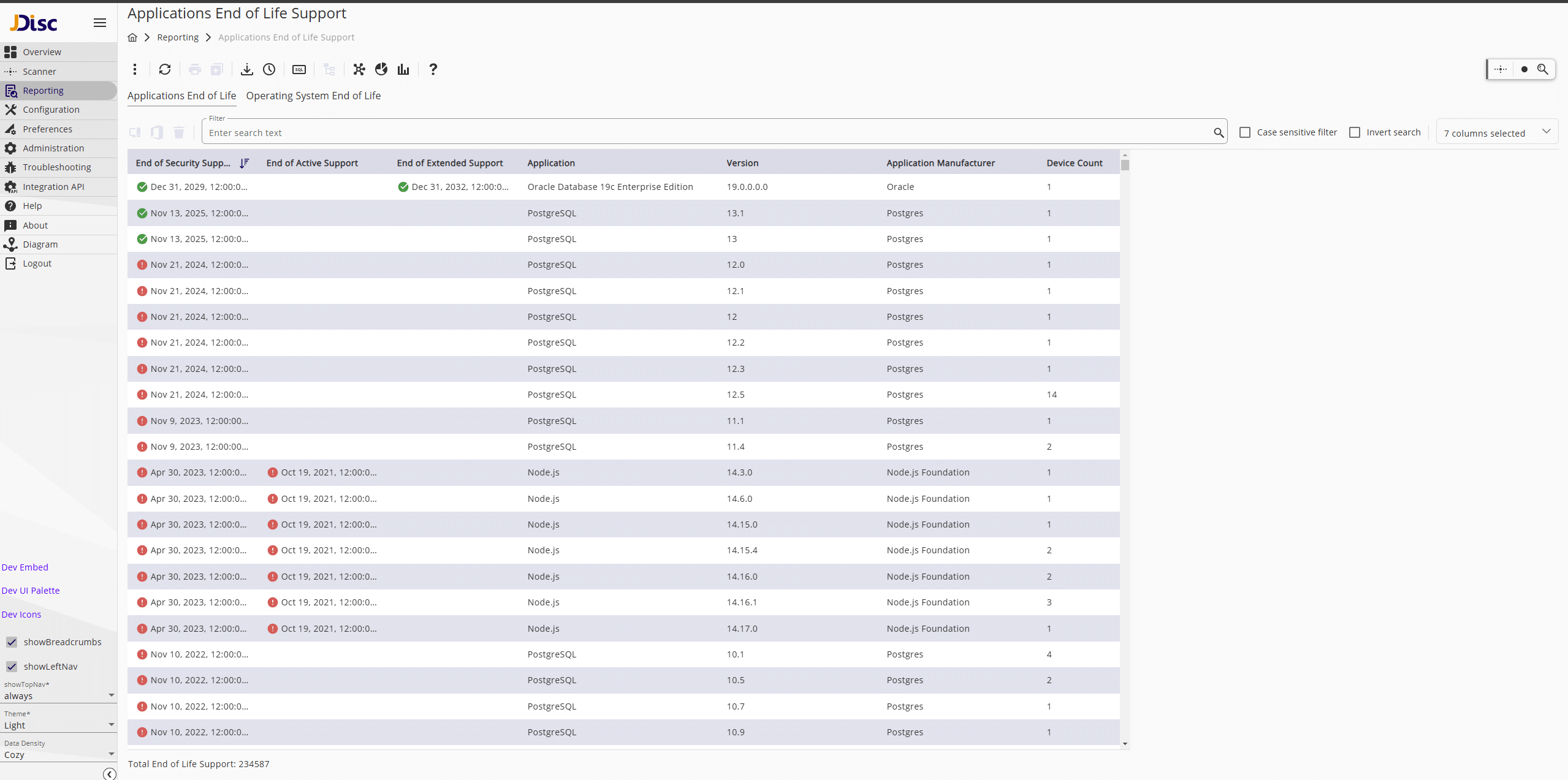The image size is (1568, 780).
Task: Click the question mark help icon
Action: 433,69
